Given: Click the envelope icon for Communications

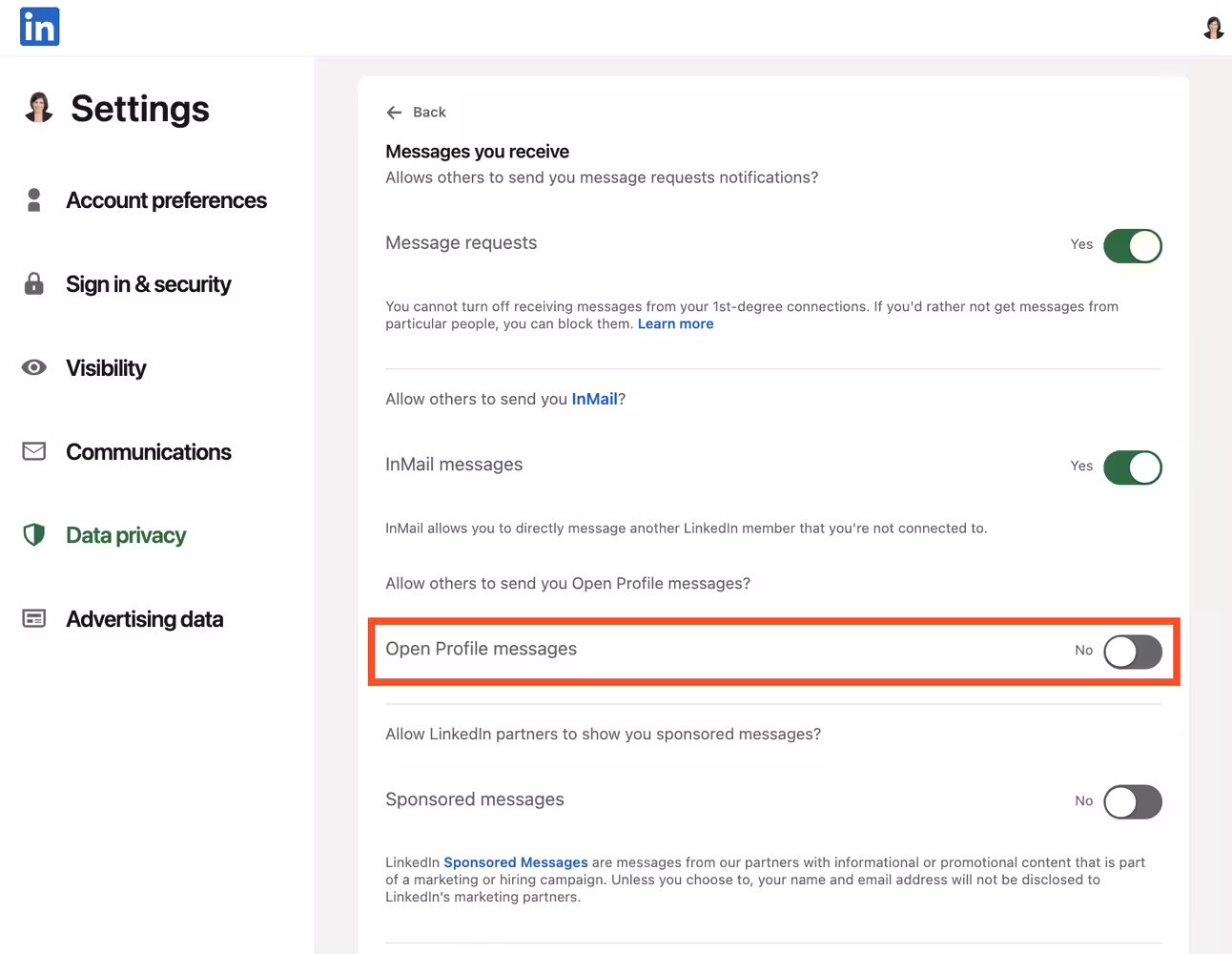Looking at the screenshot, I should (34, 451).
